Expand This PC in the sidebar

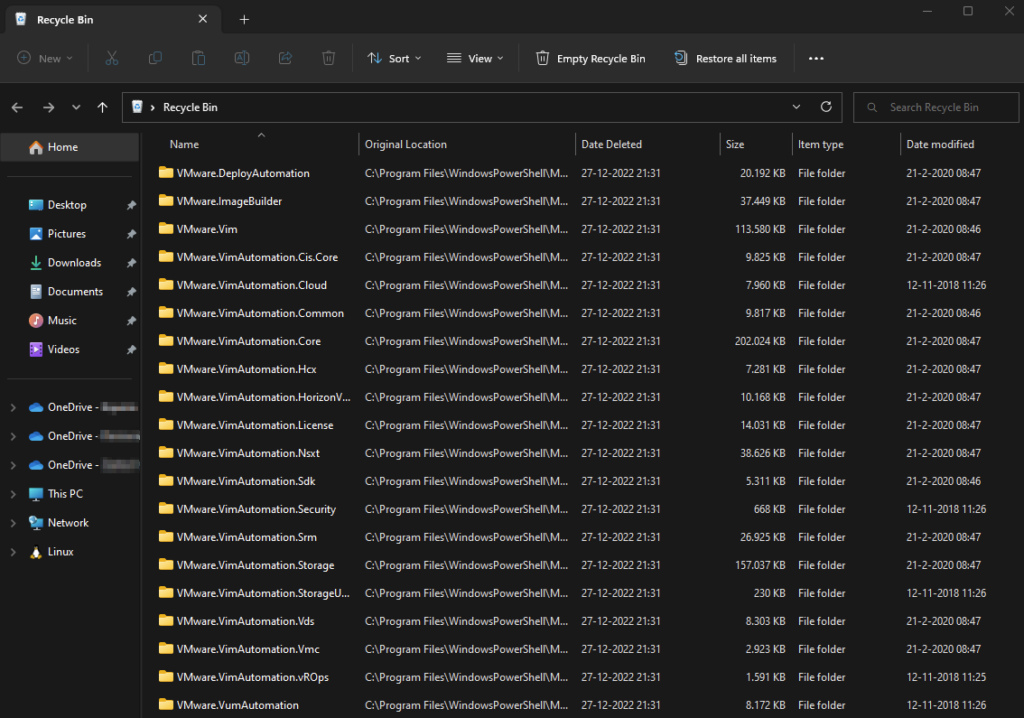[13, 493]
